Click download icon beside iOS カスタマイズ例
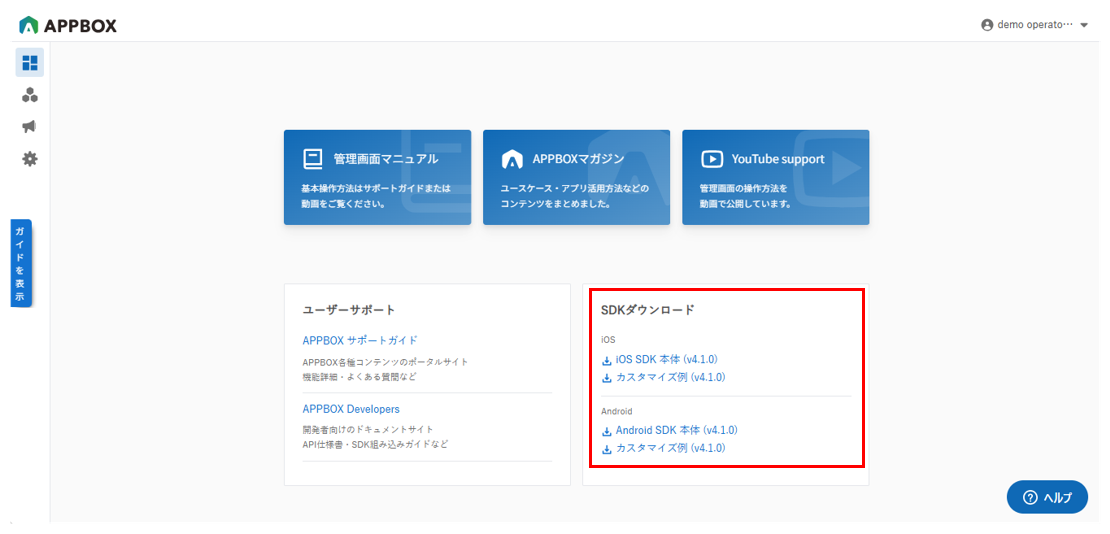 tap(607, 378)
